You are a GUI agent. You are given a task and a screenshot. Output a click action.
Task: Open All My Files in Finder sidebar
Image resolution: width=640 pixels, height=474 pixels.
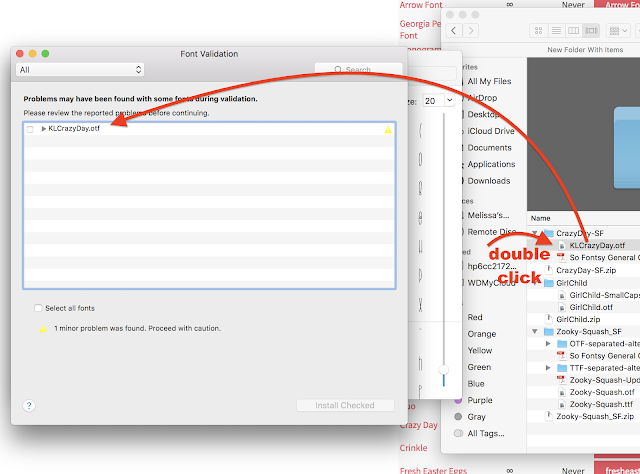(x=489, y=81)
